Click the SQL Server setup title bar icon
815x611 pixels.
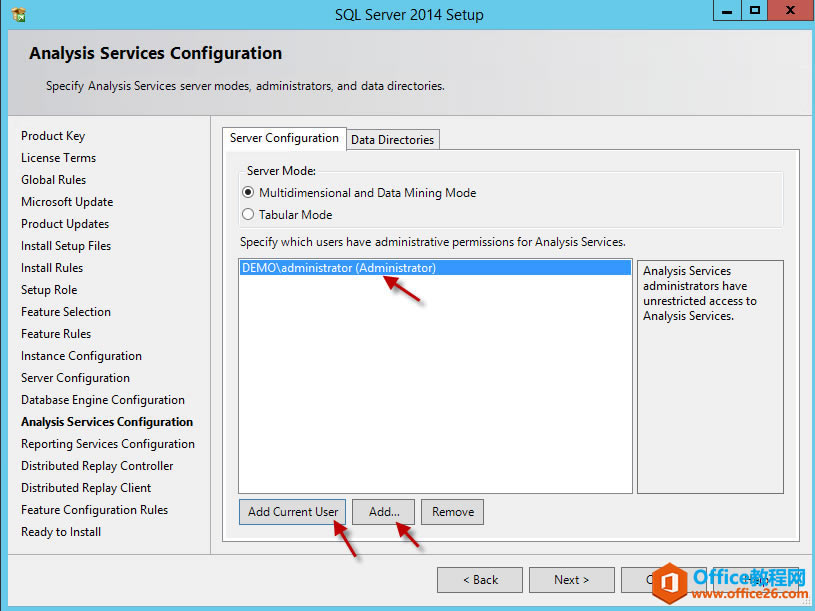19,15
